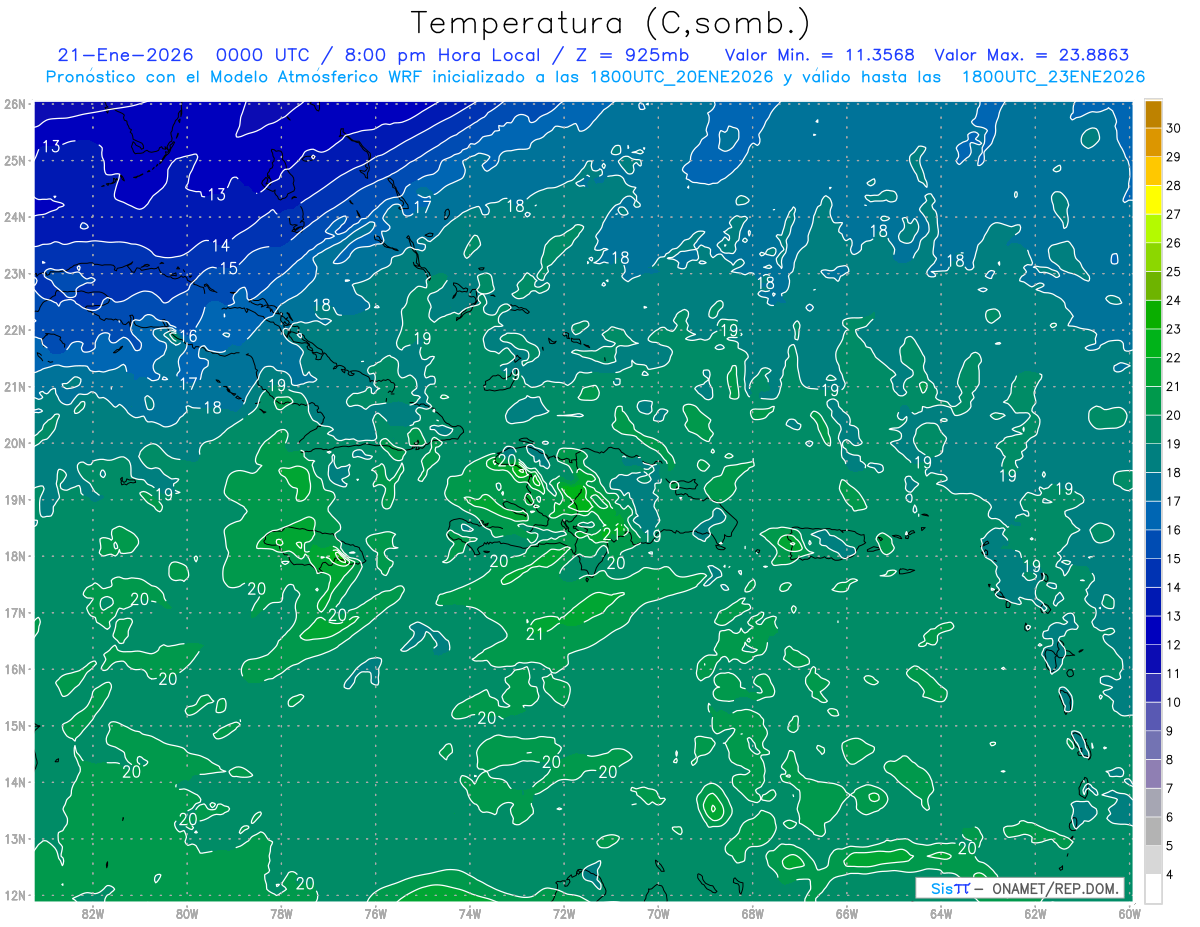This screenshot has height=927, width=1200.
Task: Click longitude axis label "70W"
Action: tap(658, 913)
